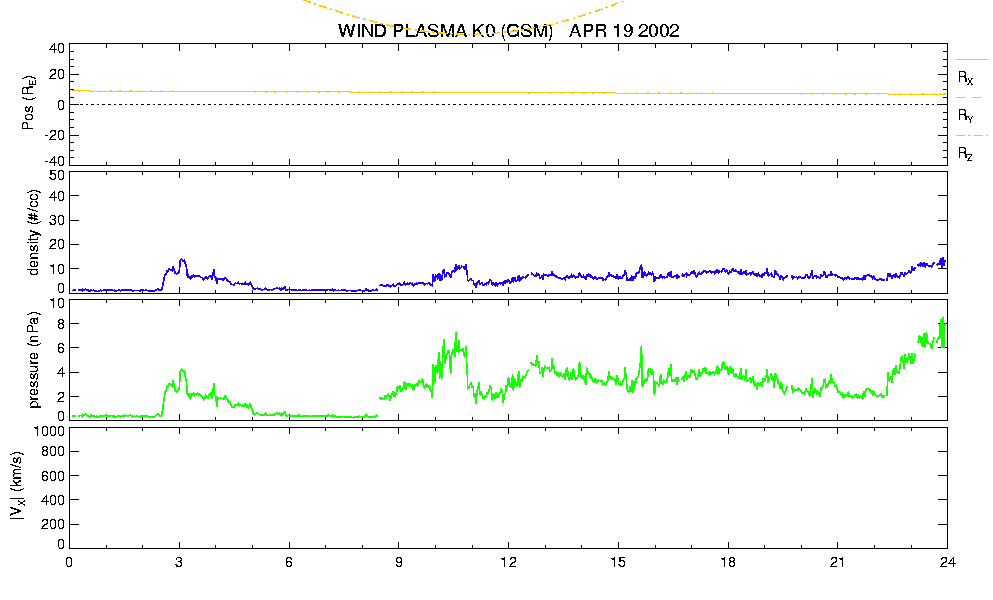Viewport: 993px width, 600px height.
Task: Click the pressure (nPa) axis label
Action: click(33, 359)
